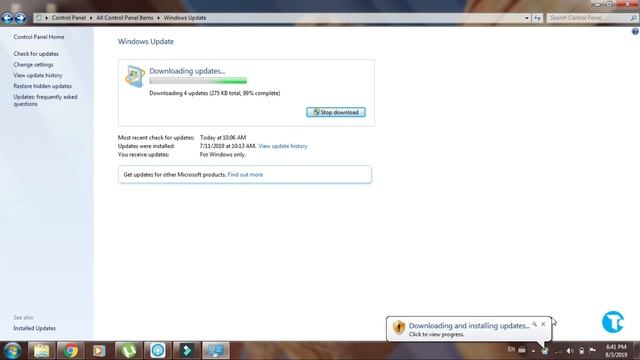This screenshot has height=360, width=640.
Task: Click the breadcrumb root folder icon
Action: pyautogui.click(x=39, y=18)
